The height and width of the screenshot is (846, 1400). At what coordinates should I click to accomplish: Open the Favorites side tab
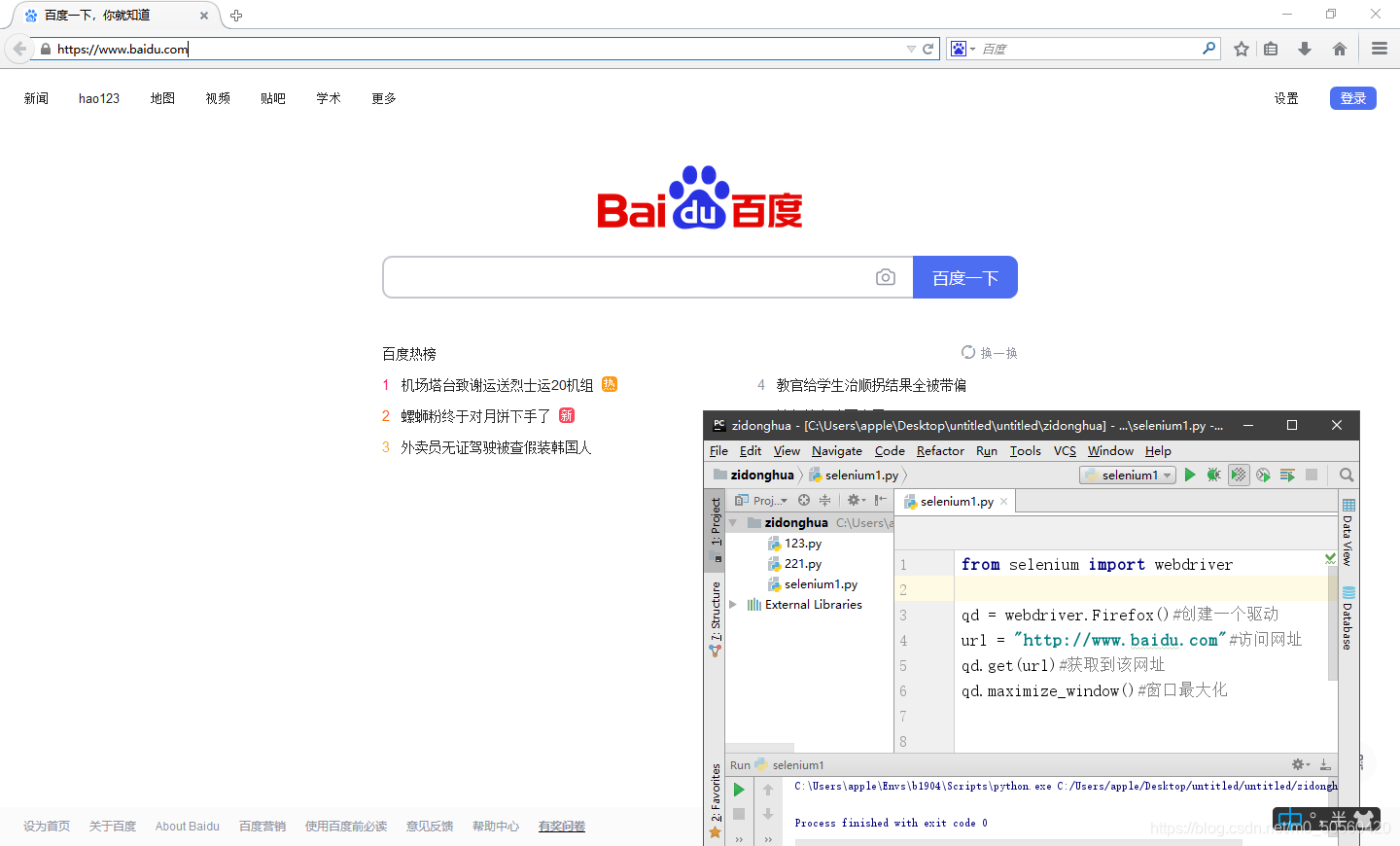pyautogui.click(x=716, y=799)
